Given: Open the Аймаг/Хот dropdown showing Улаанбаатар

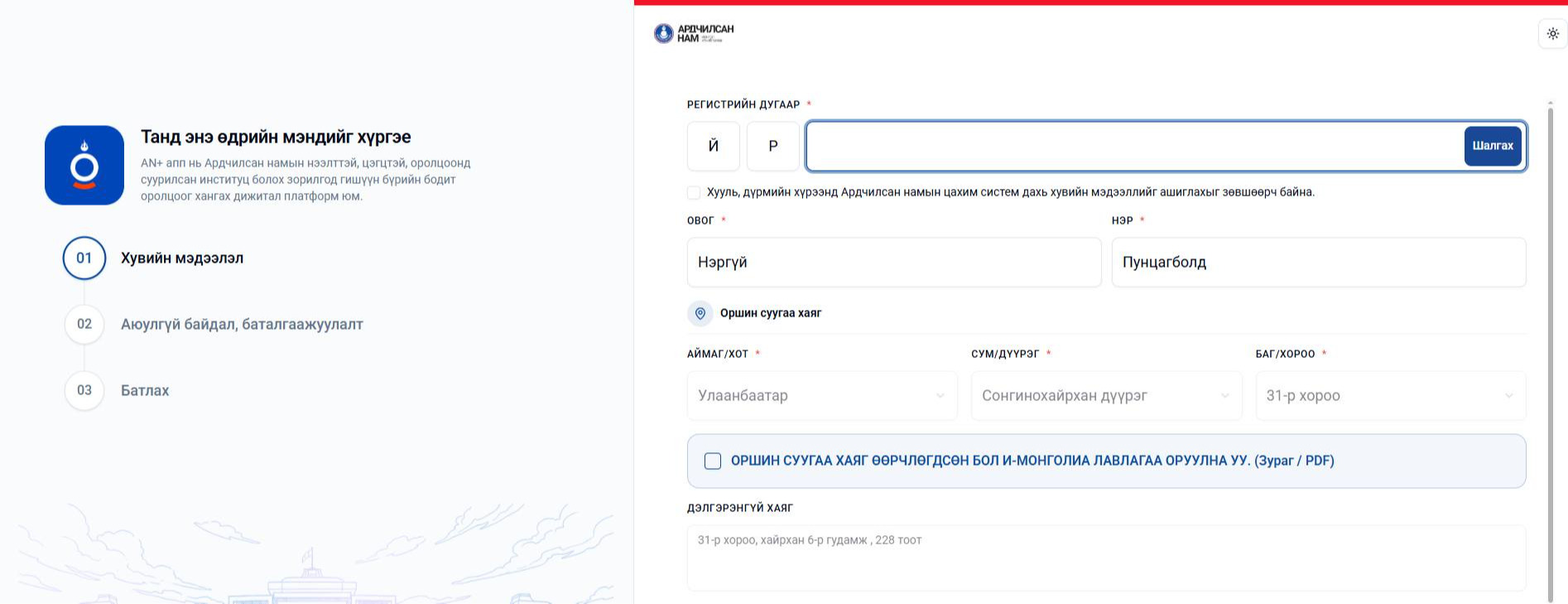Looking at the screenshot, I should pos(822,395).
